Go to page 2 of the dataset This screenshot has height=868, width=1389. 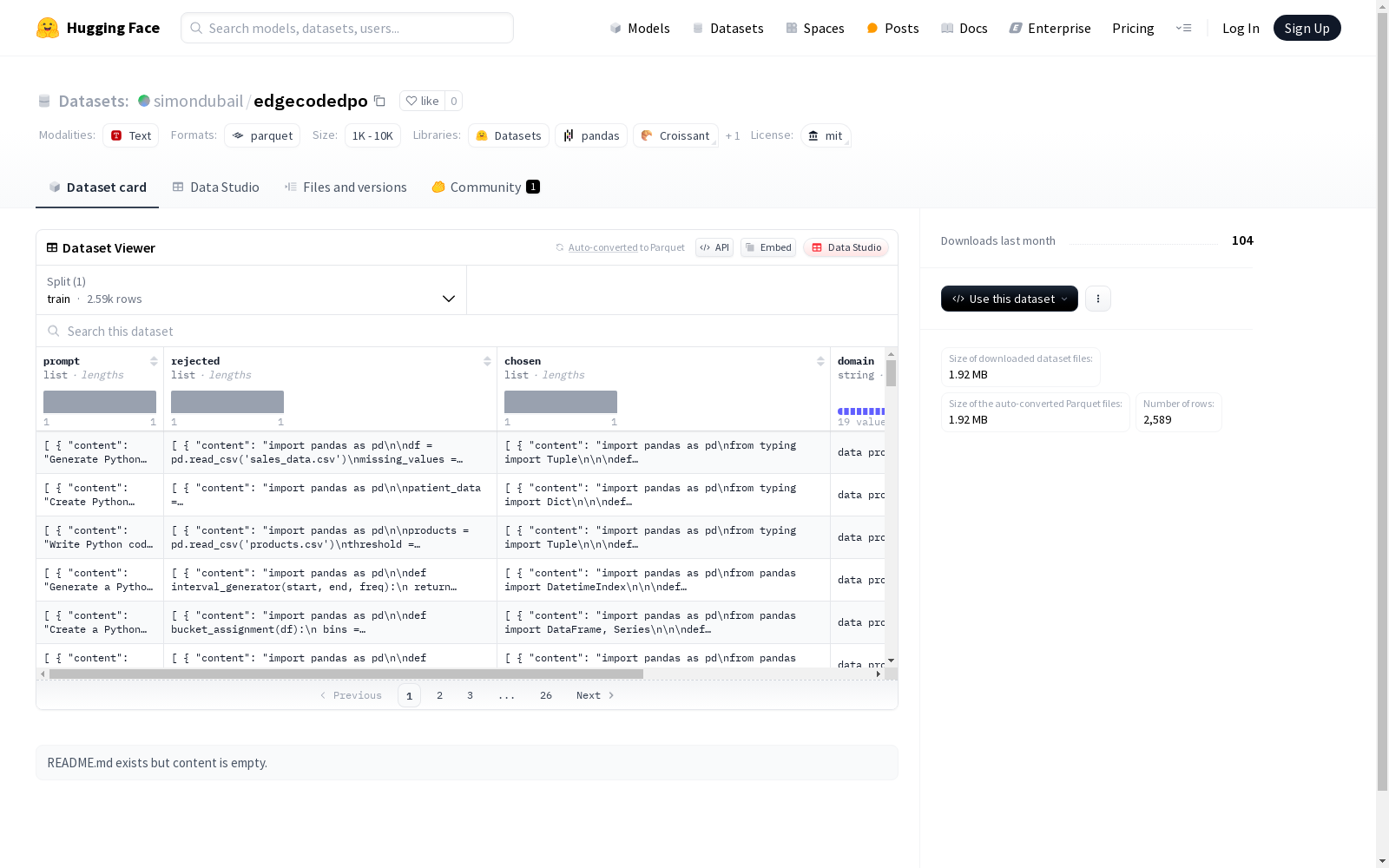point(440,695)
